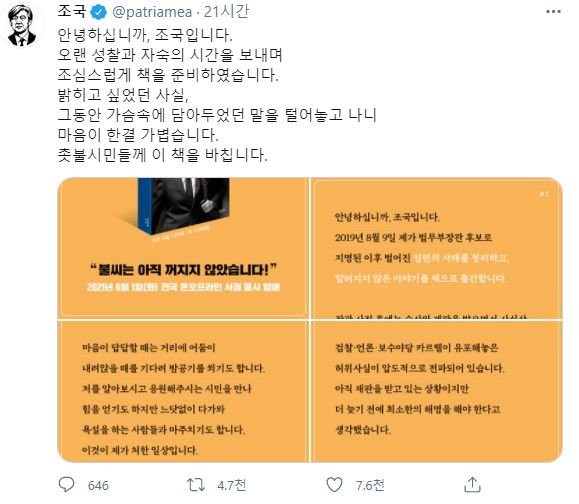Click the 21시간 timestamp
The image size is (579, 504).
(x=227, y=12)
